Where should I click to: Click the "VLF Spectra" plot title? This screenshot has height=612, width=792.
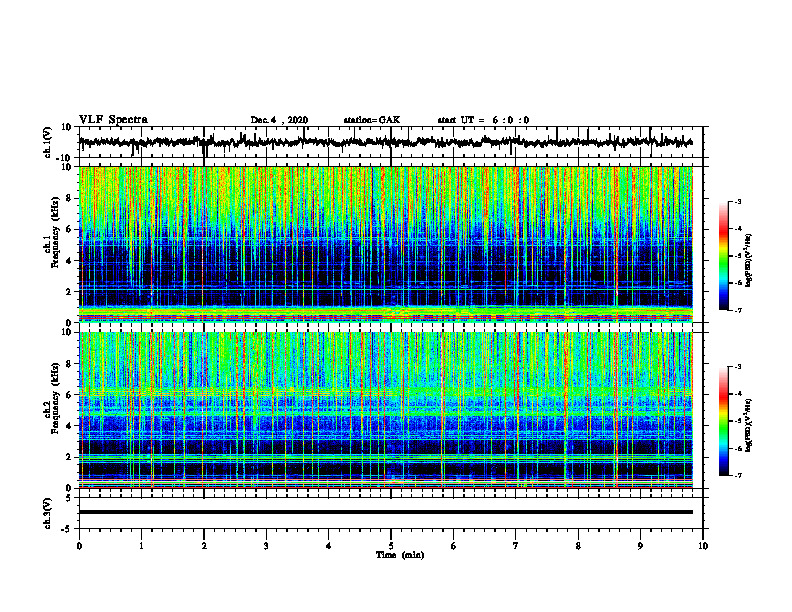[113, 120]
